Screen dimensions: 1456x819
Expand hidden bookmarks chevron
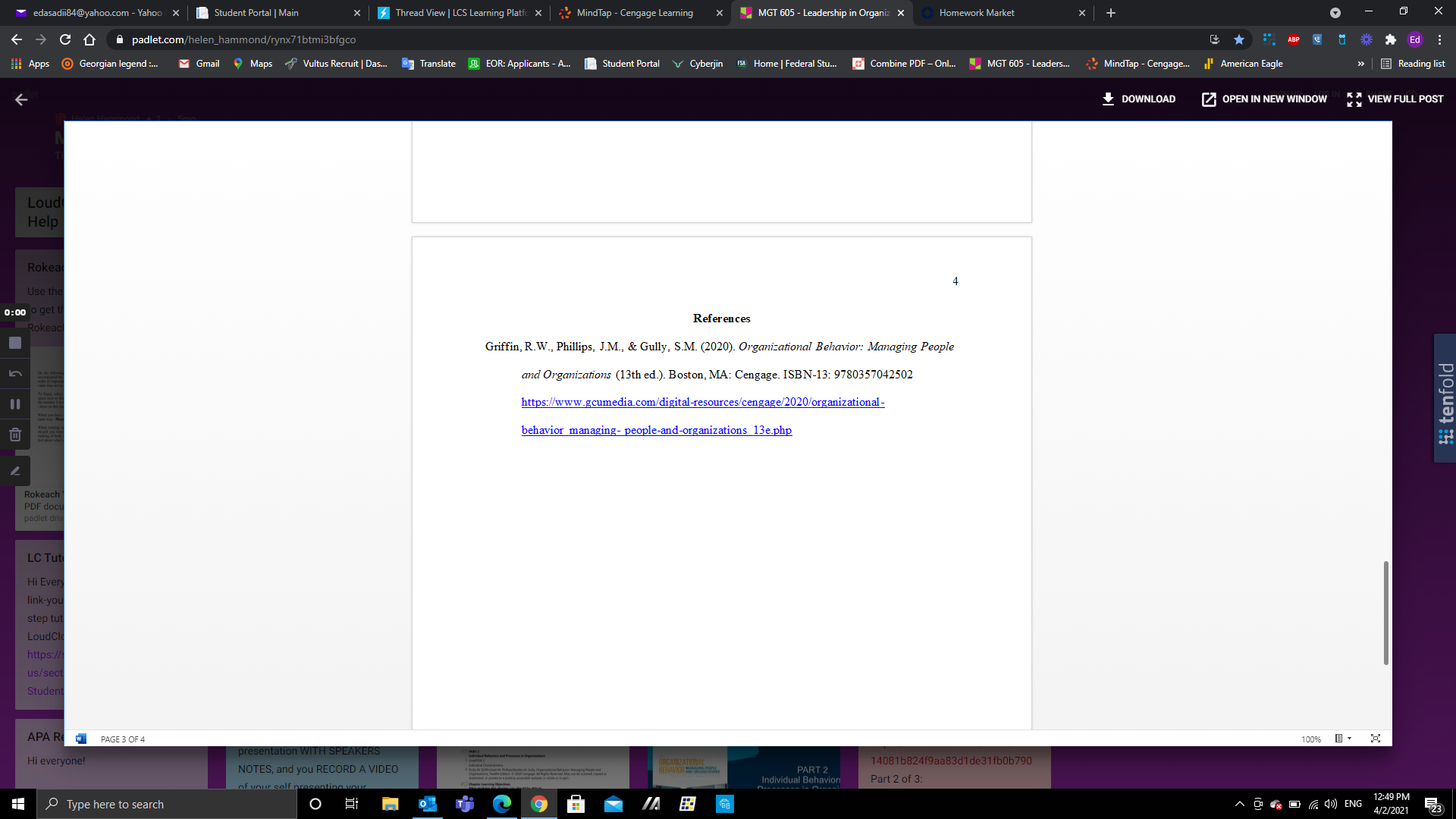click(1361, 64)
